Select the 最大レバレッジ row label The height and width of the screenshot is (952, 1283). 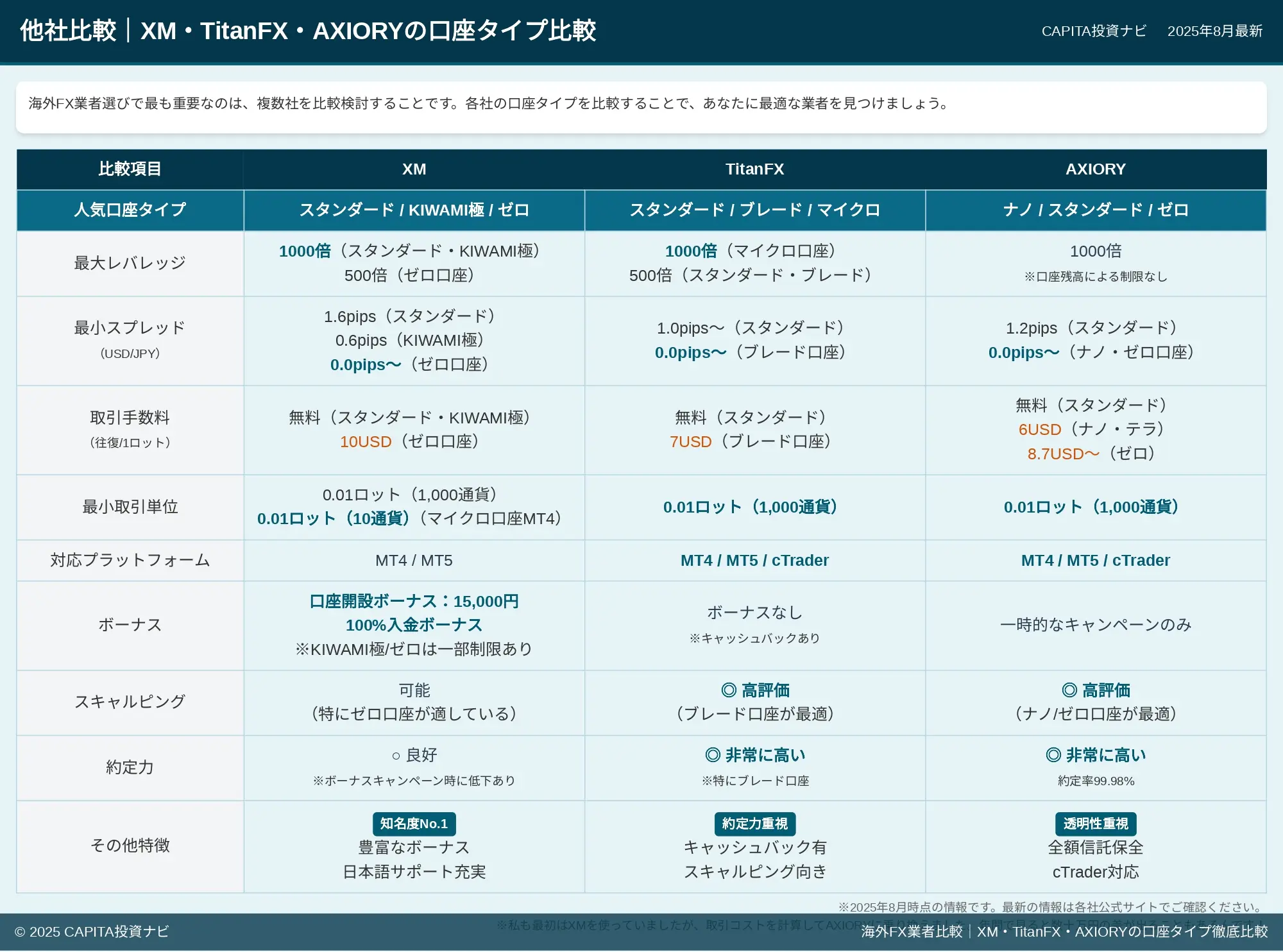click(130, 263)
